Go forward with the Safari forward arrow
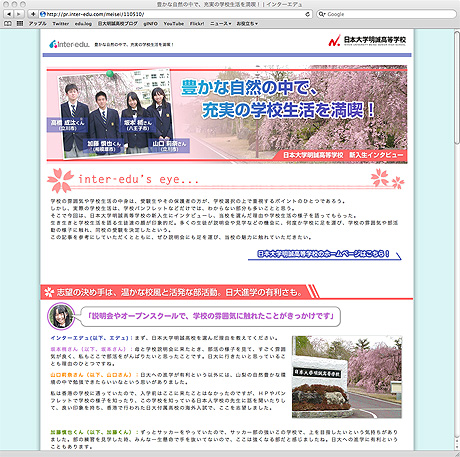460x457 pixels. pos(18,14)
